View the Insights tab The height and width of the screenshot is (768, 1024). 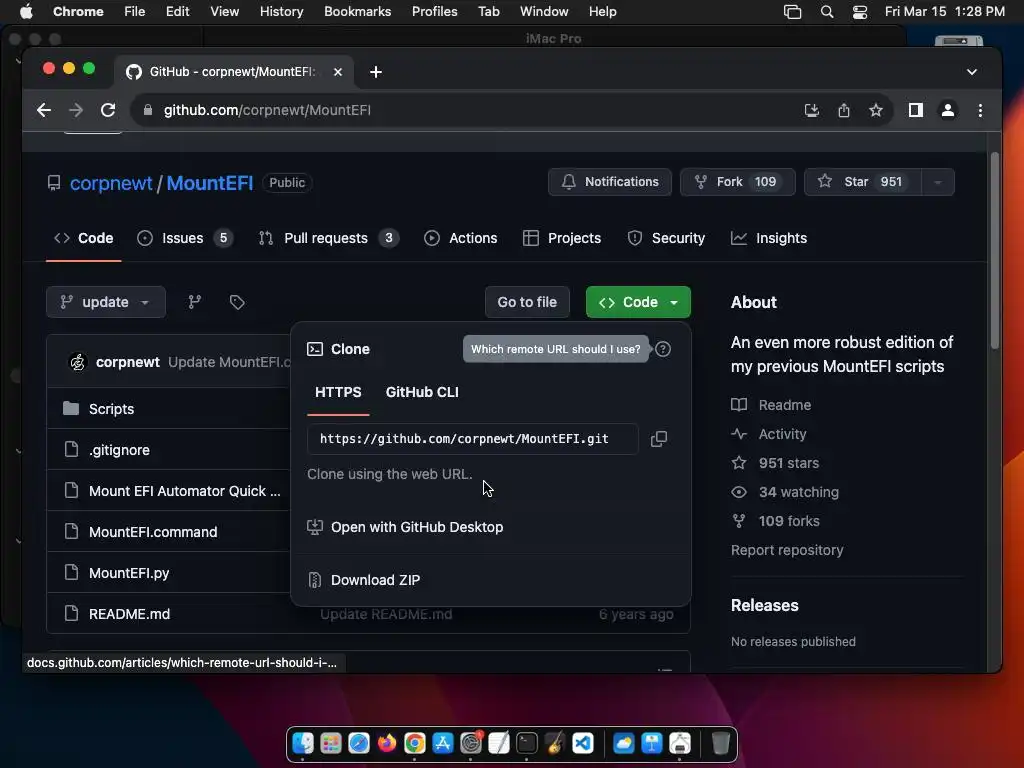(x=769, y=238)
